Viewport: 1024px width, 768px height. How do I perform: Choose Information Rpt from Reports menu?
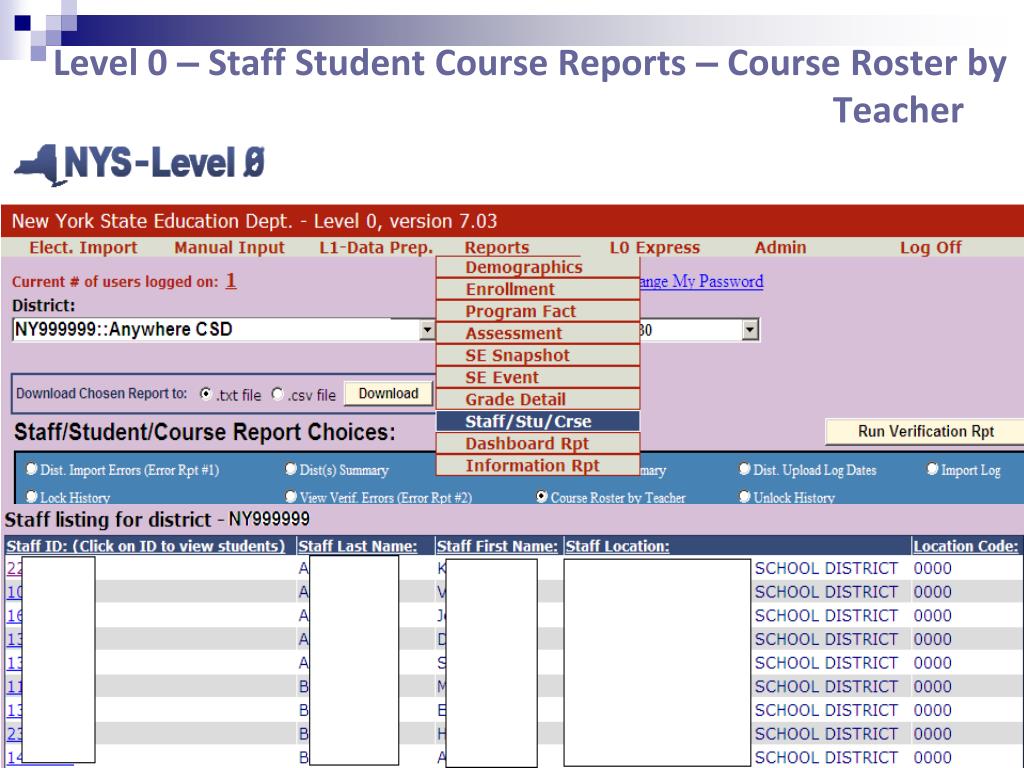click(537, 466)
